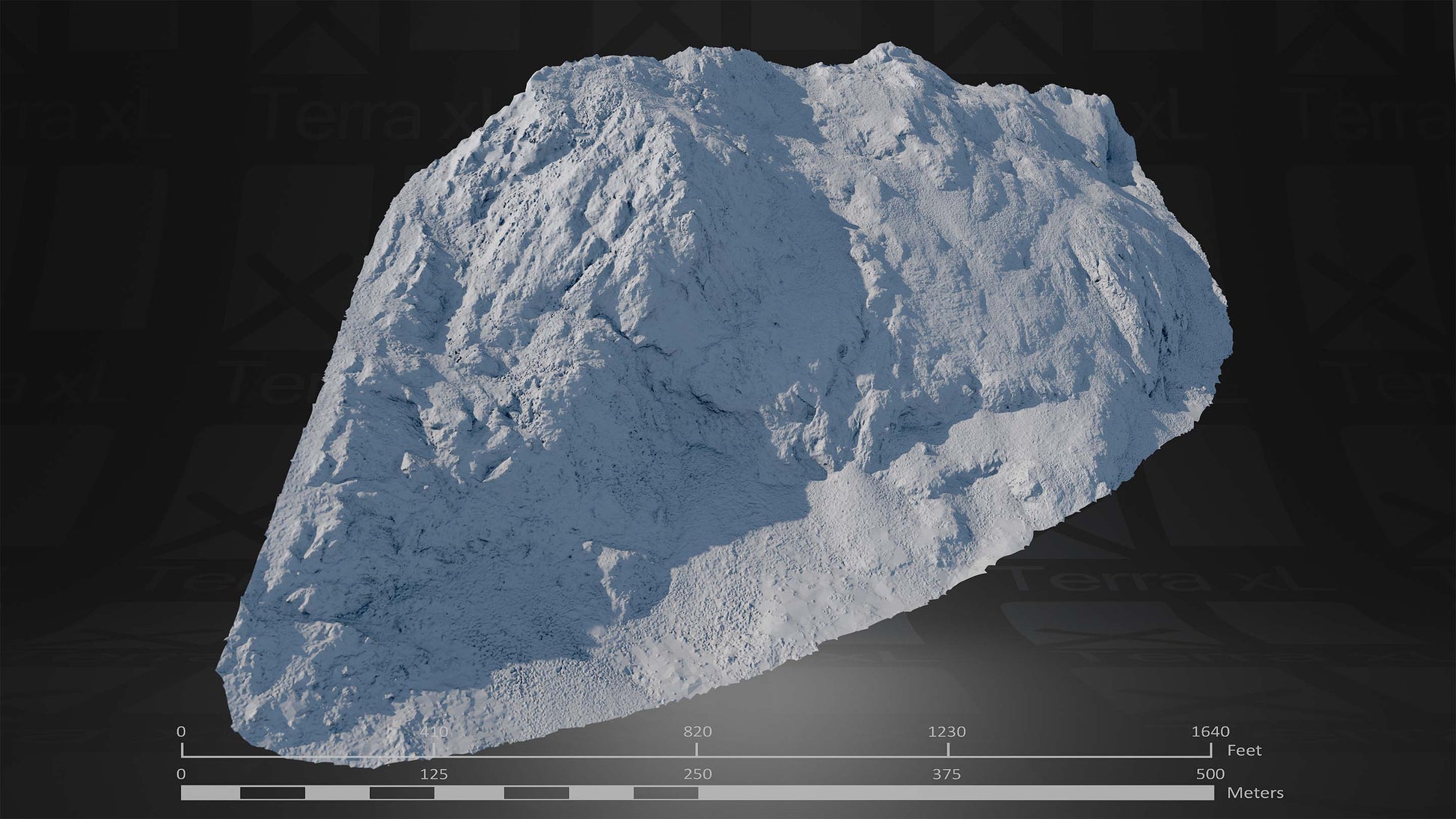This screenshot has height=819, width=1456.
Task: Click the 500 meters scale label
Action: pyautogui.click(x=1210, y=774)
